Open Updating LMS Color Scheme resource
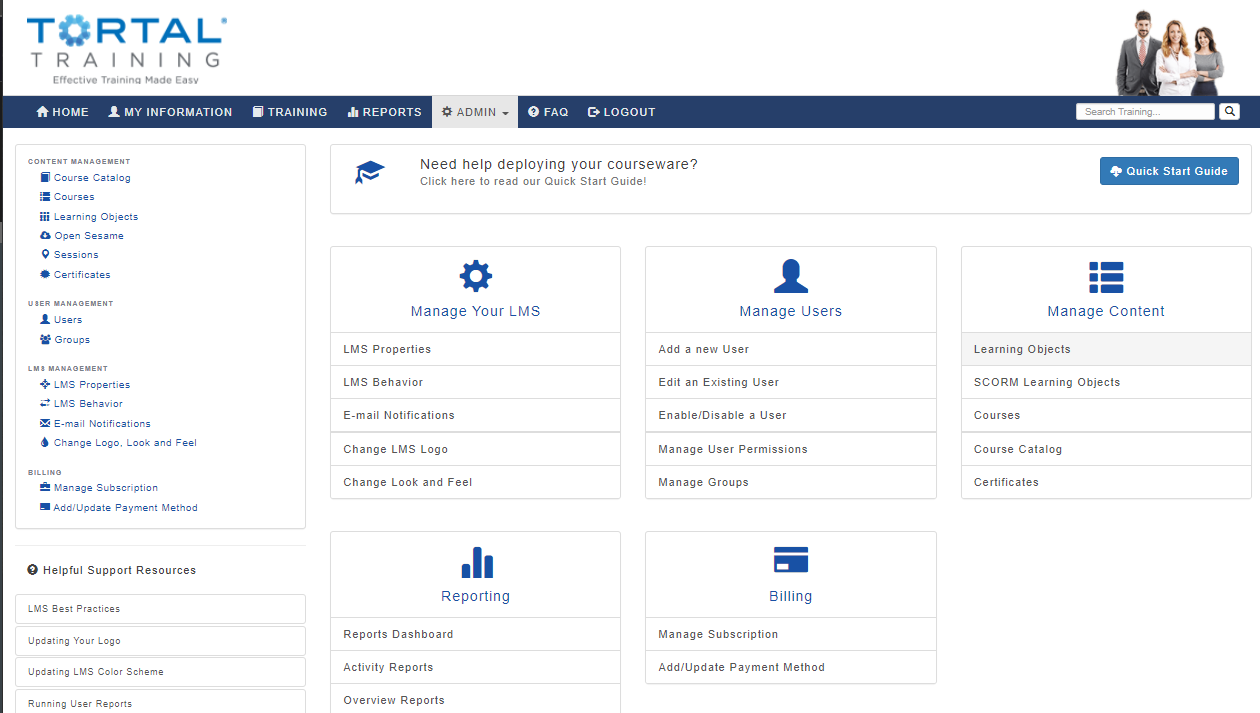1260x713 pixels. click(160, 672)
